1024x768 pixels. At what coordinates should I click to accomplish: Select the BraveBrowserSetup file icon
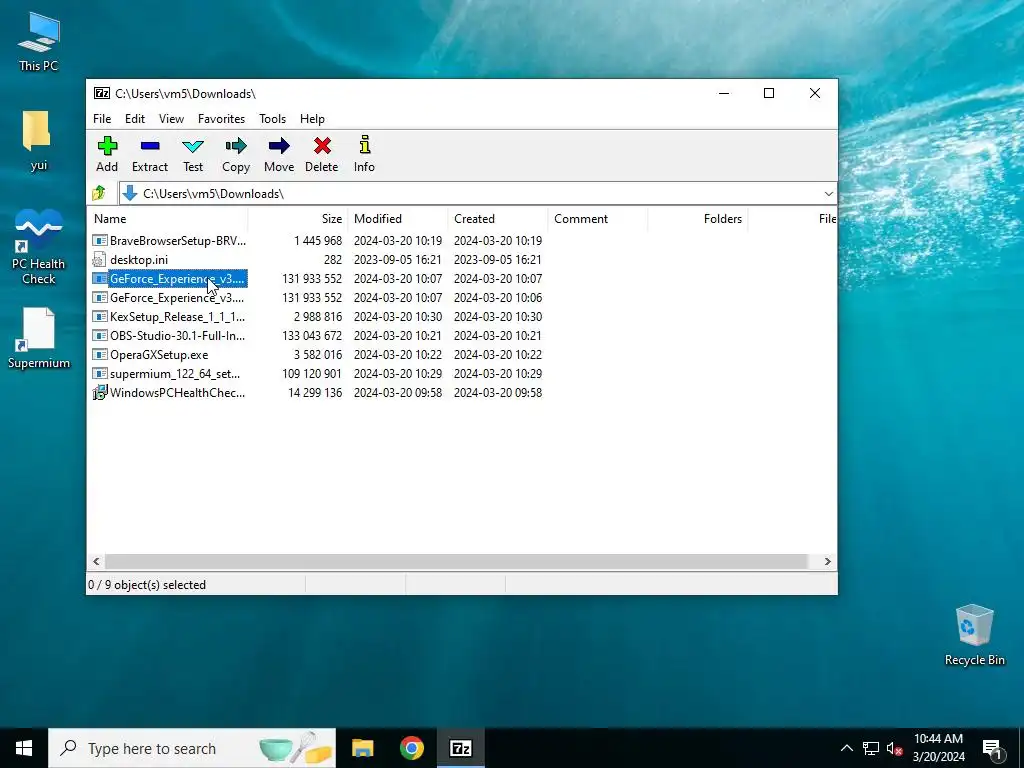click(99, 241)
